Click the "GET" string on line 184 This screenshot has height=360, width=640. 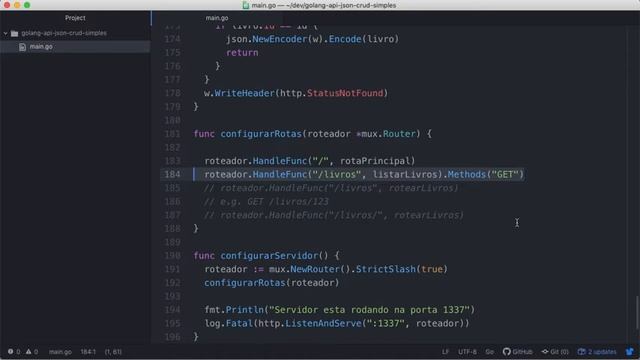tap(505, 174)
